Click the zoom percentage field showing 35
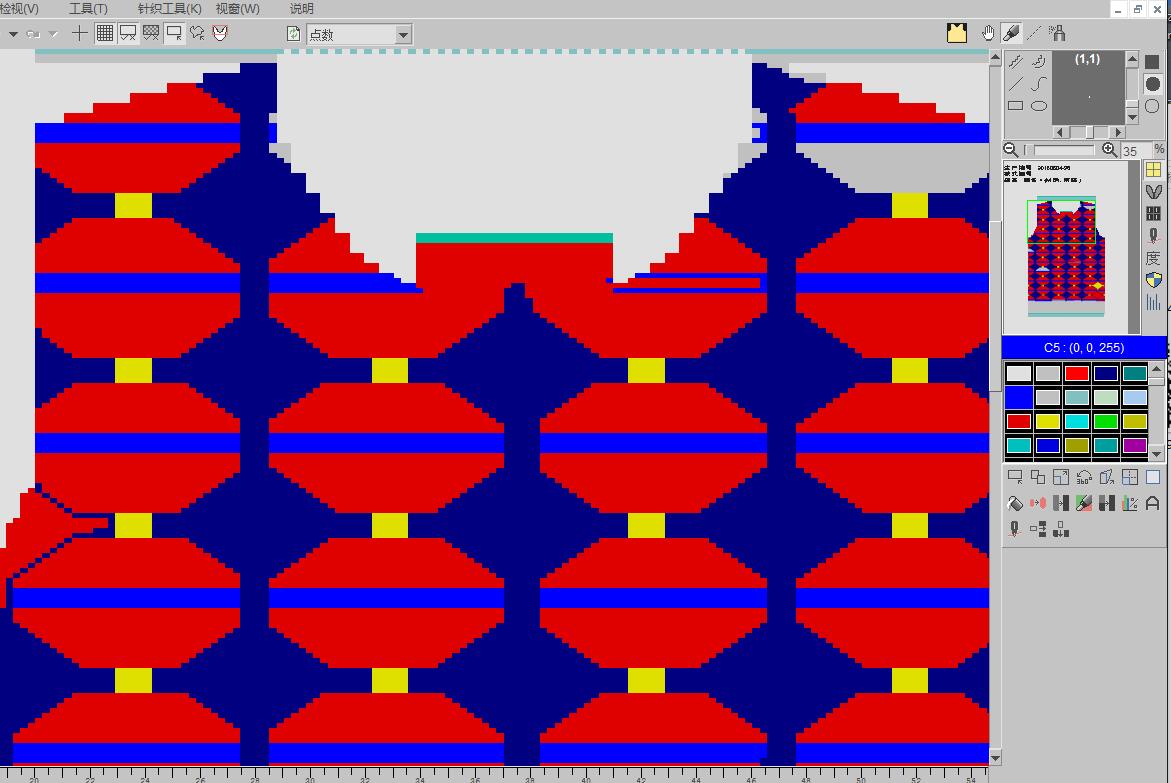Screen dimensions: 1171x783 (x=1135, y=151)
